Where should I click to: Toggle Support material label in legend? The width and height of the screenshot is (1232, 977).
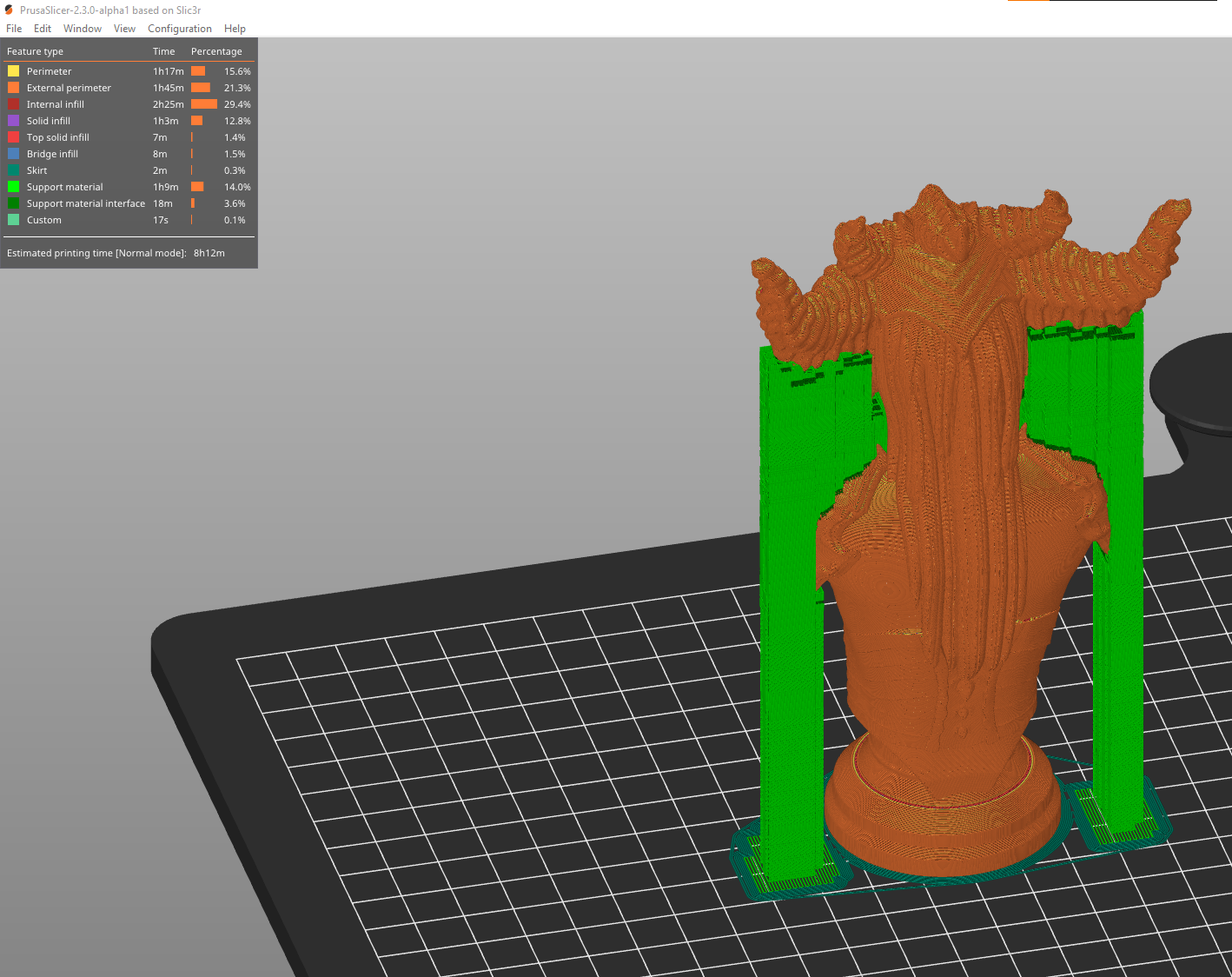click(64, 187)
